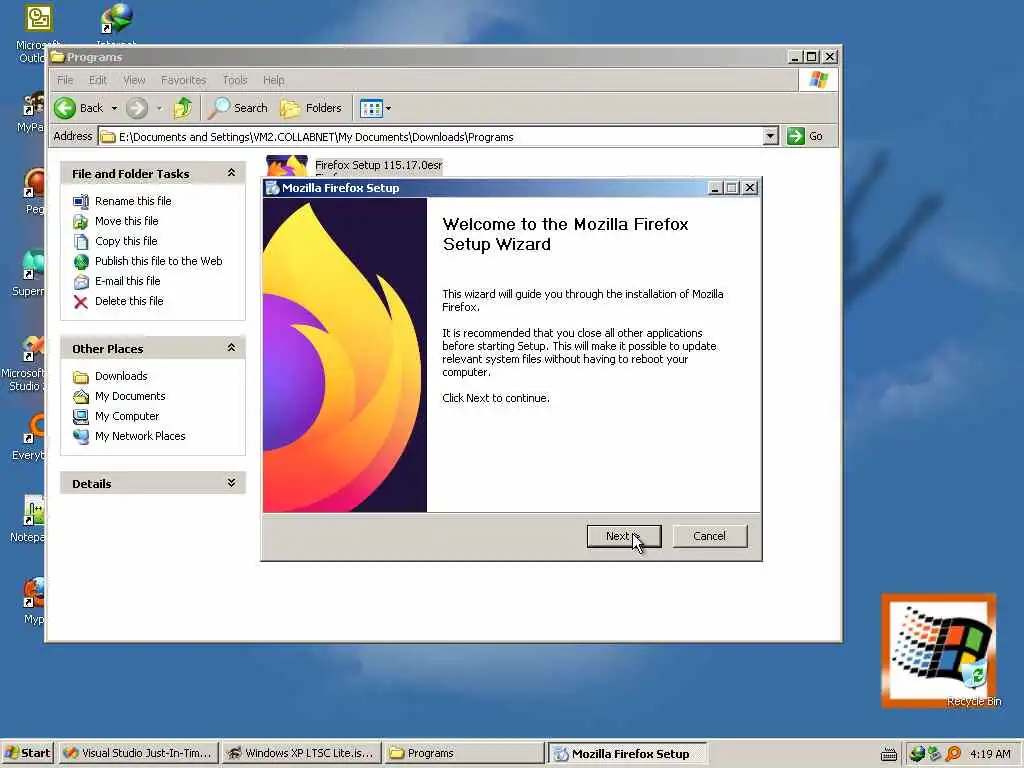Viewport: 1024px width, 768px height.
Task: Open the Help menu
Action: click(x=274, y=80)
